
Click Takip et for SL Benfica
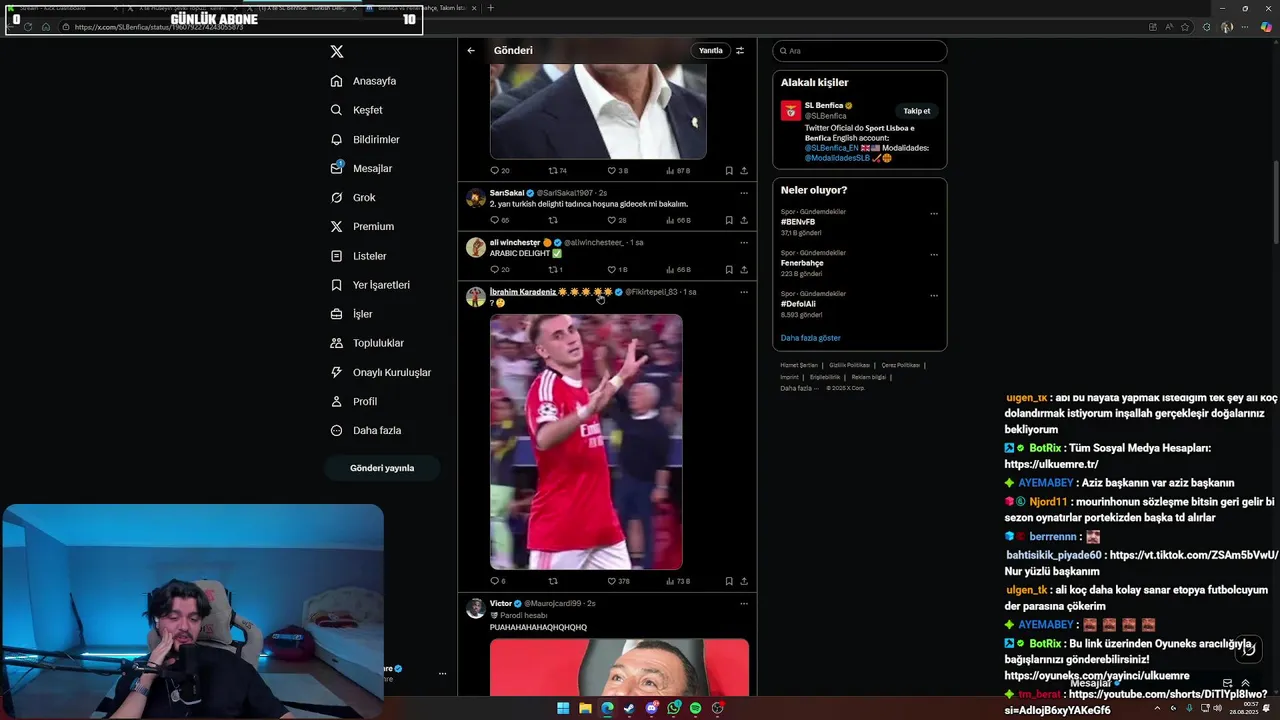917,111
